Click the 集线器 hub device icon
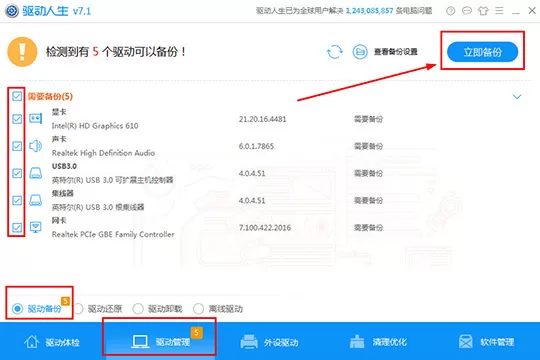540x360 pixels. (35, 200)
